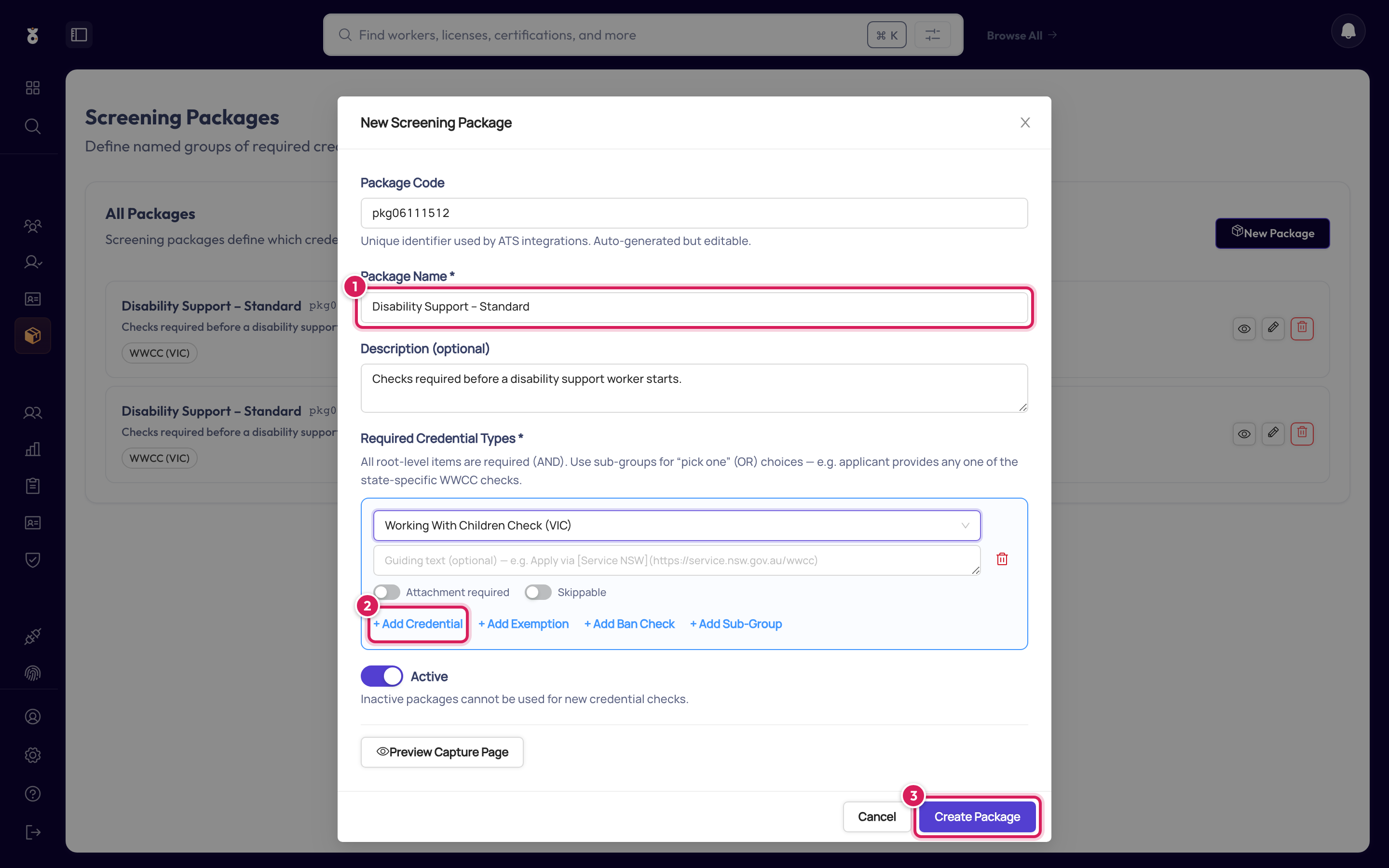Click WWCC (VIC) tag on first package

[160, 353]
